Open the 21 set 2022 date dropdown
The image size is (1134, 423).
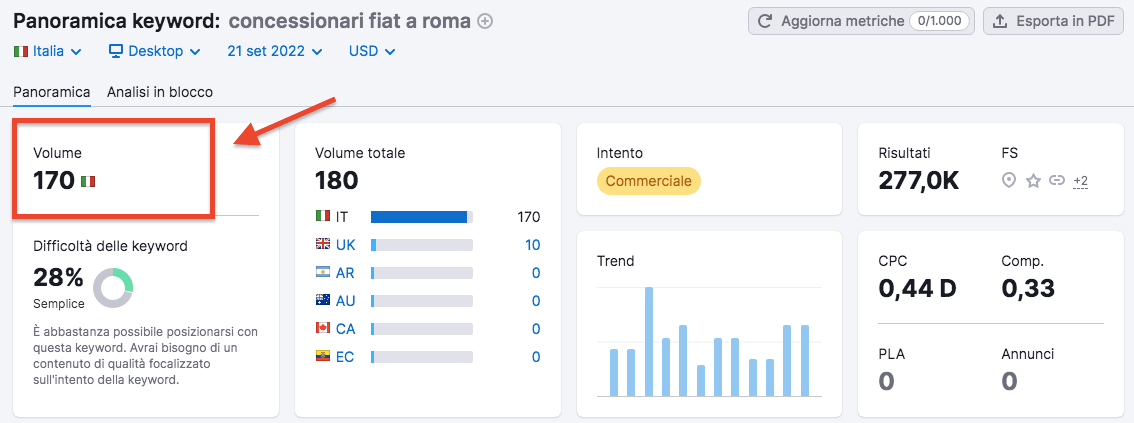point(275,51)
